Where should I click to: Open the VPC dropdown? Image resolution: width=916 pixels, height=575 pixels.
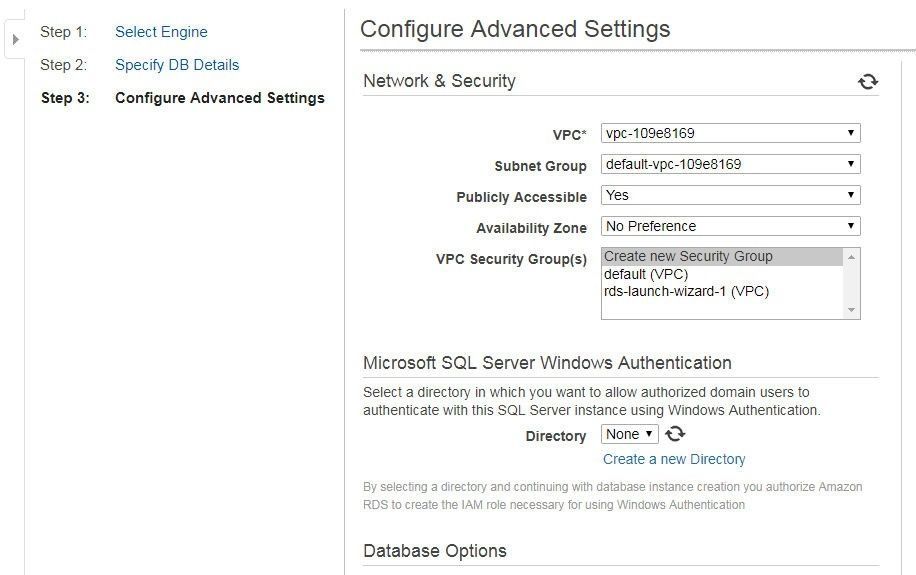tap(730, 133)
